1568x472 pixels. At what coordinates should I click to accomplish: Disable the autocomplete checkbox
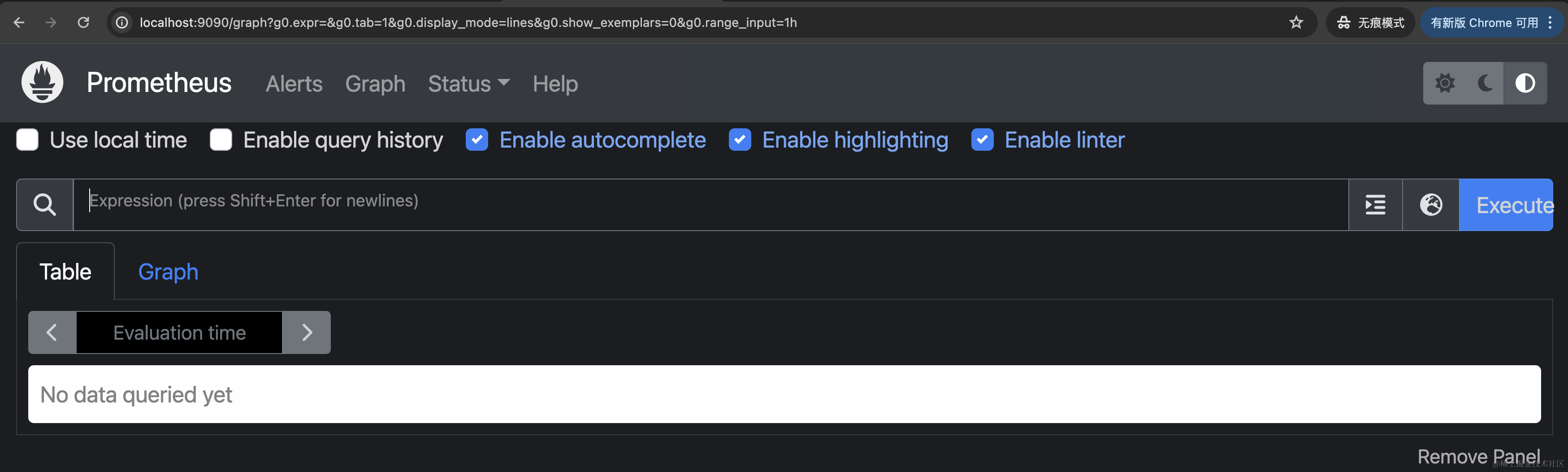tap(476, 140)
